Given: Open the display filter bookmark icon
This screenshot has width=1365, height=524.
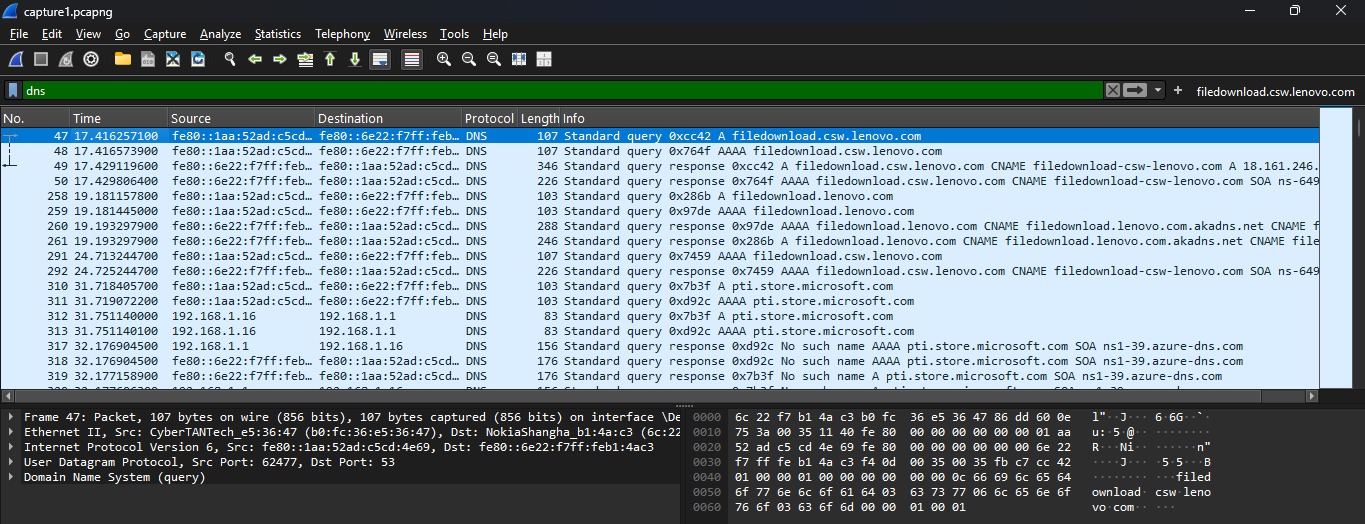Looking at the screenshot, I should (13, 90).
